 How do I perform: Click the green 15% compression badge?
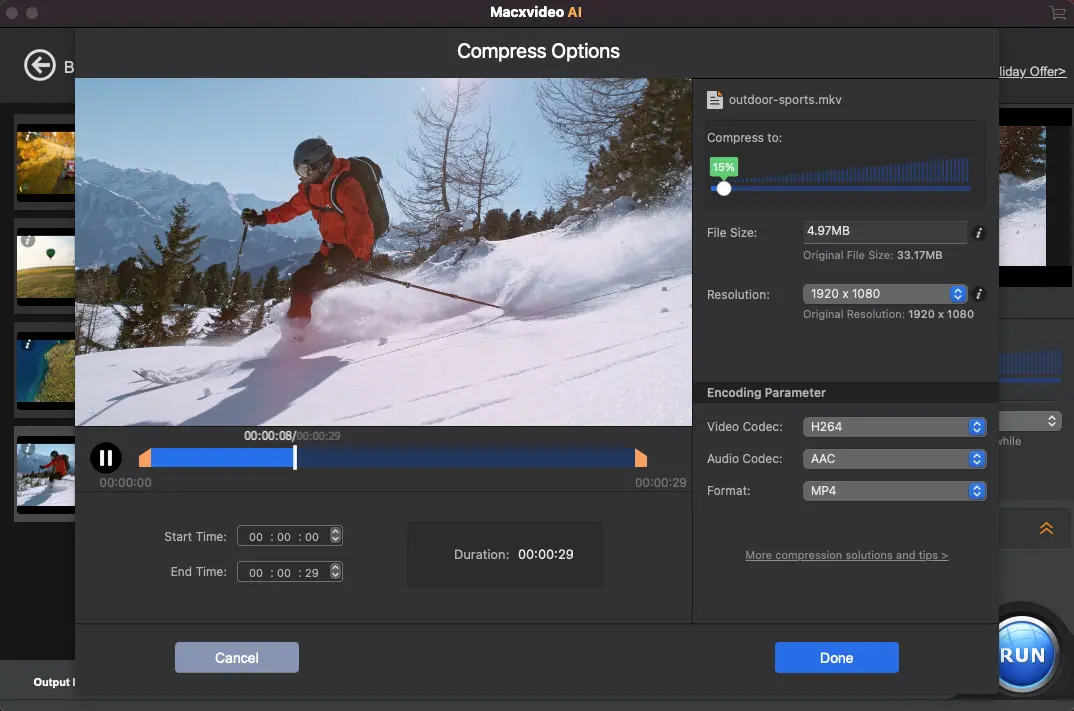pos(723,166)
